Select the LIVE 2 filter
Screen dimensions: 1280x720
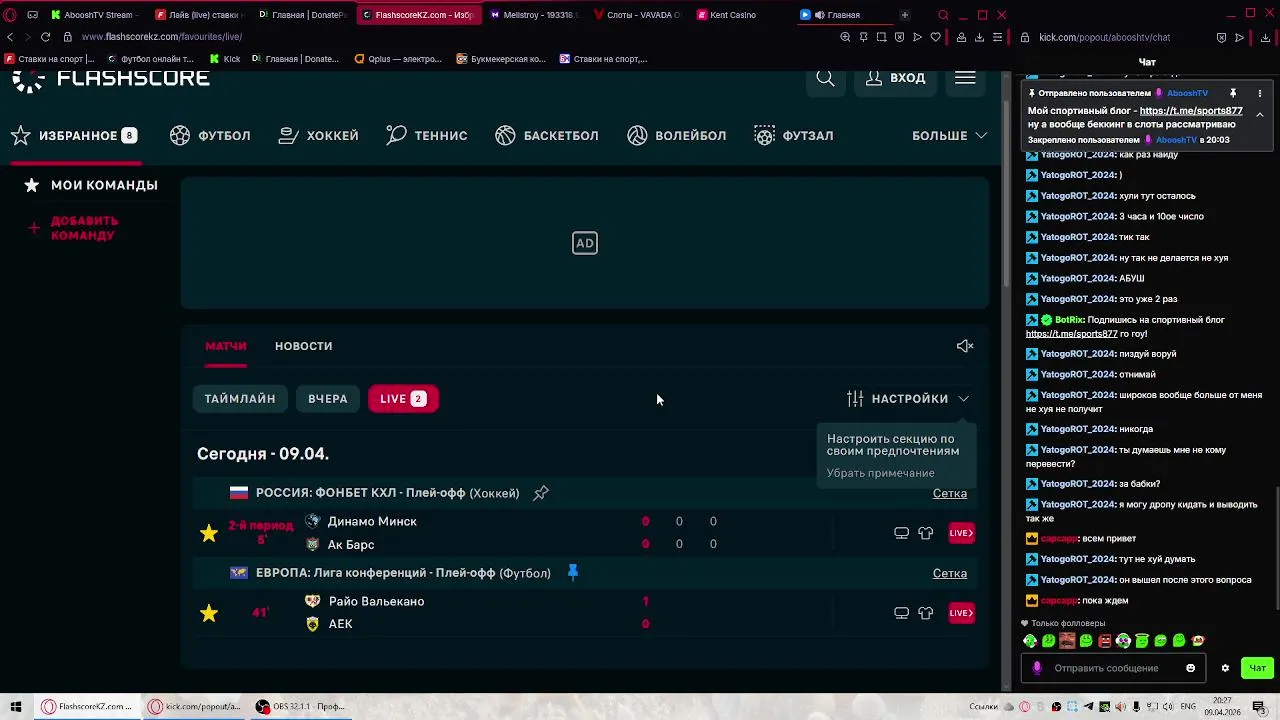pyautogui.click(x=403, y=399)
